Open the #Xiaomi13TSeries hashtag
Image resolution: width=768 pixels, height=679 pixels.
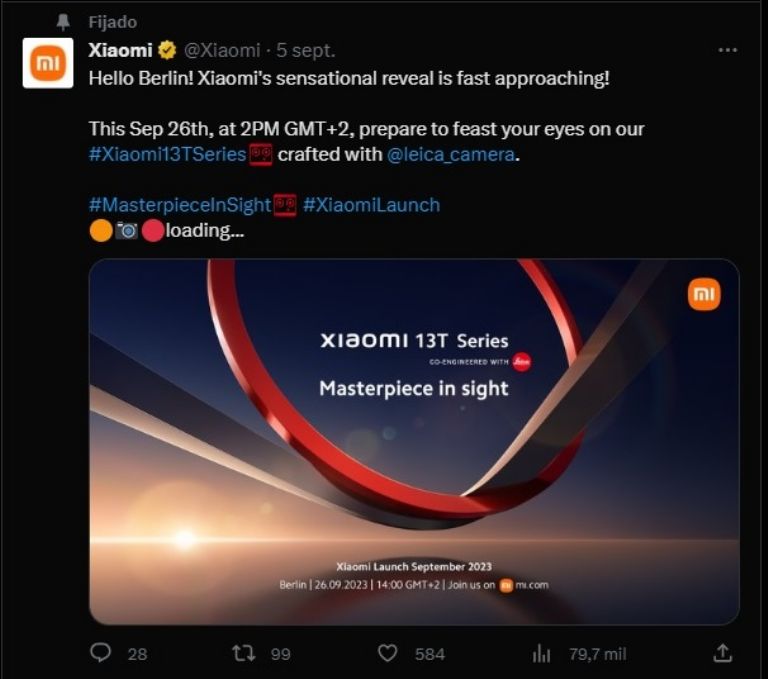pos(167,154)
